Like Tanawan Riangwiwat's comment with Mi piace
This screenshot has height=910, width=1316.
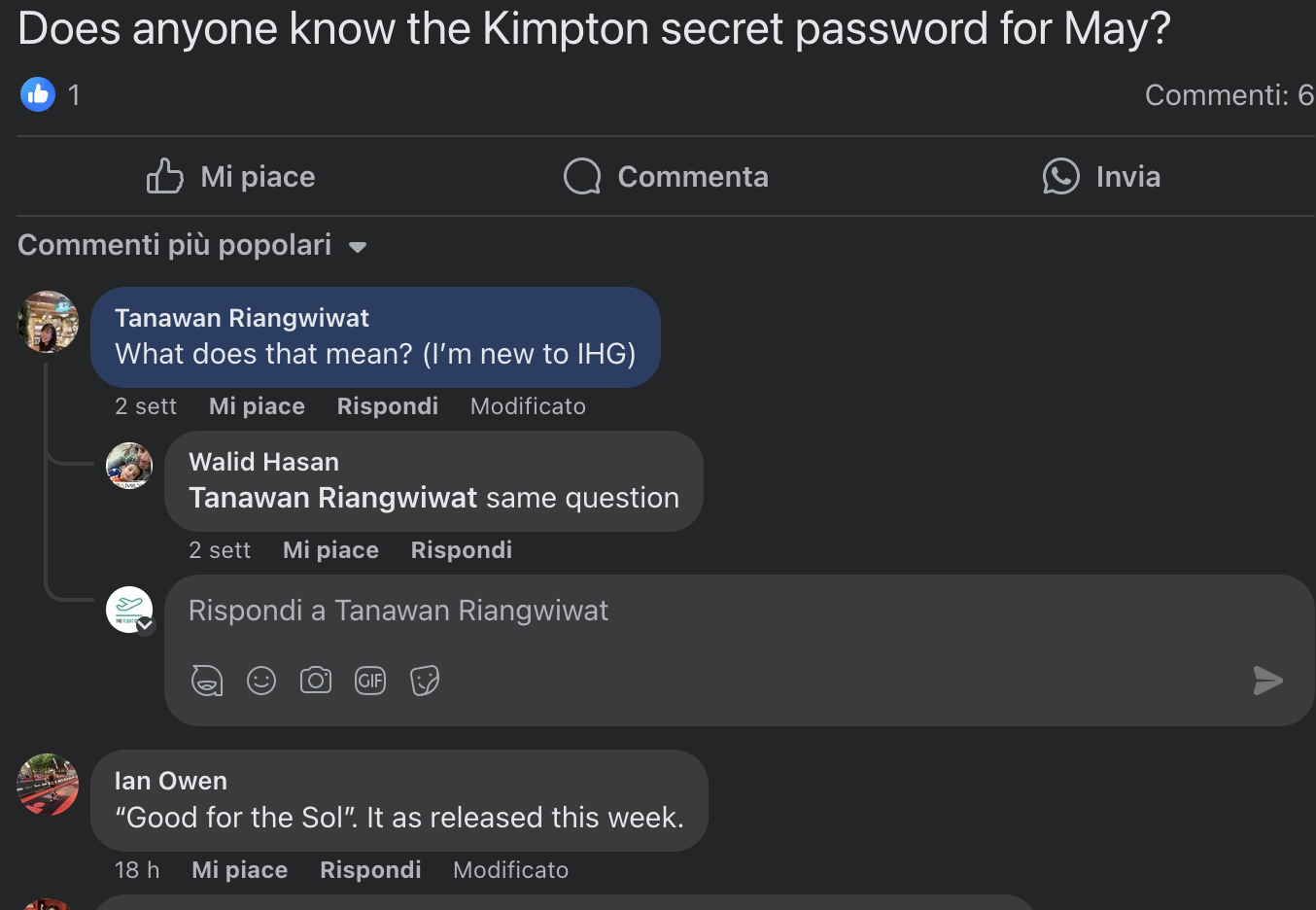(x=257, y=406)
